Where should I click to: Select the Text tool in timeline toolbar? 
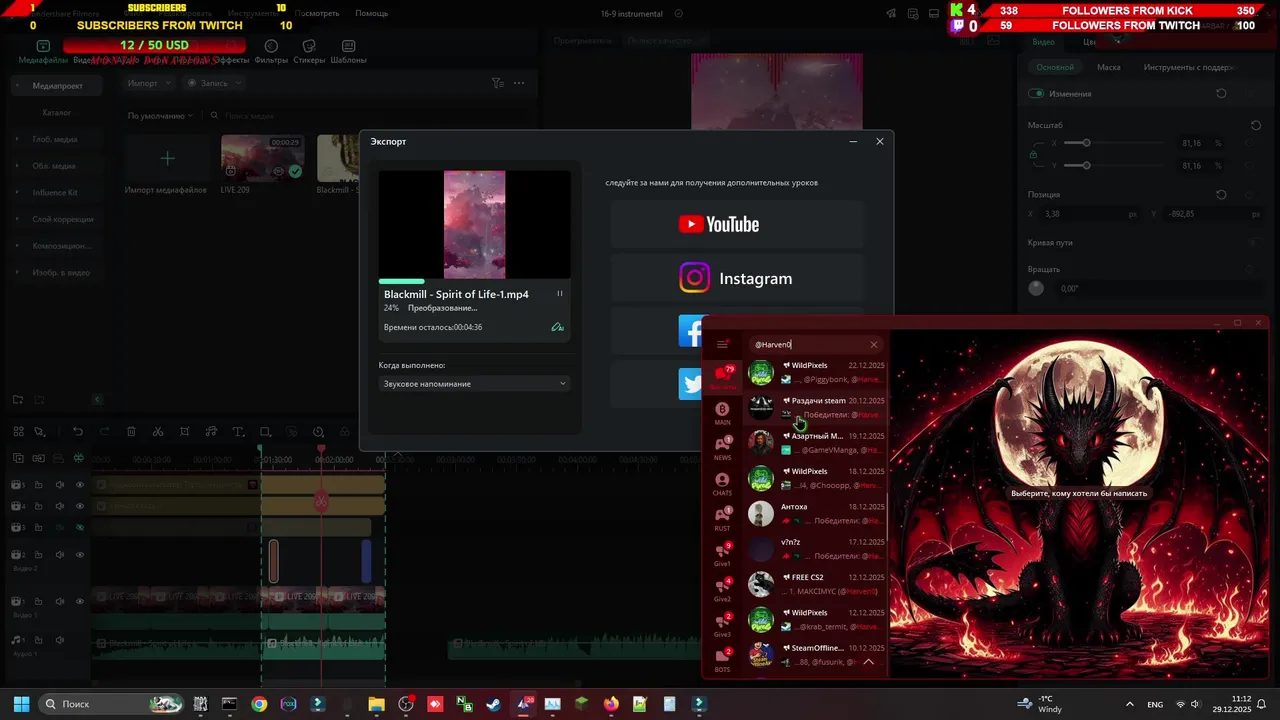(238, 431)
